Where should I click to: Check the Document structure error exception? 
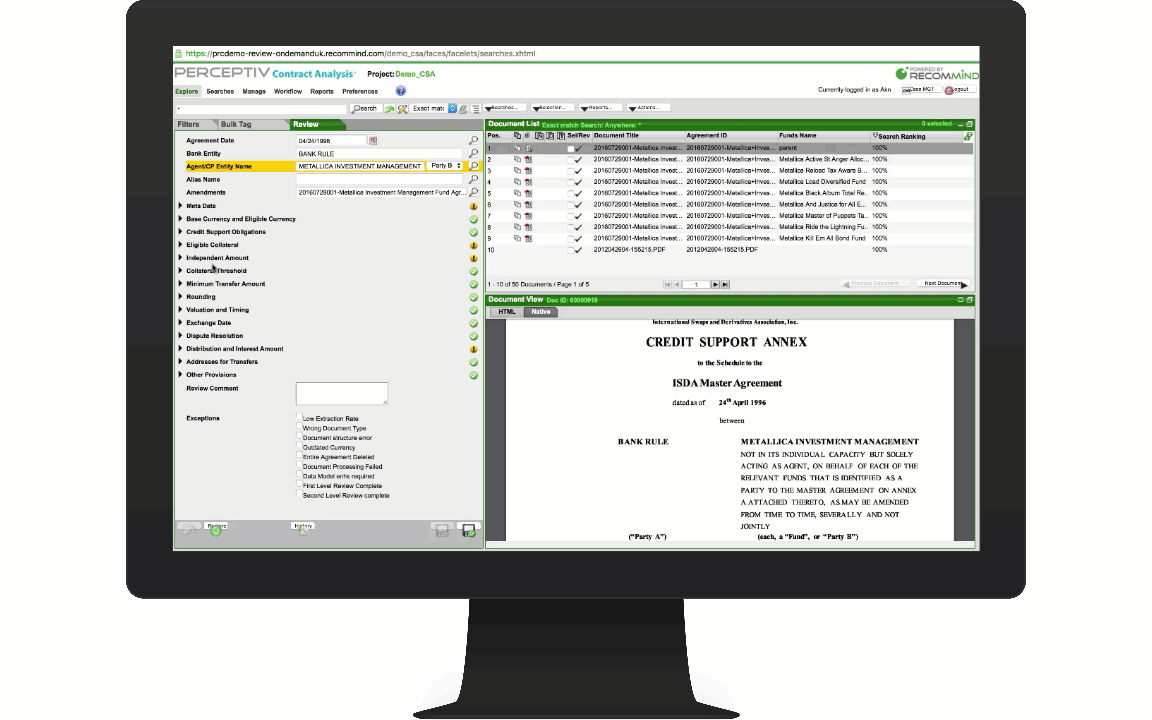pyautogui.click(x=299, y=436)
